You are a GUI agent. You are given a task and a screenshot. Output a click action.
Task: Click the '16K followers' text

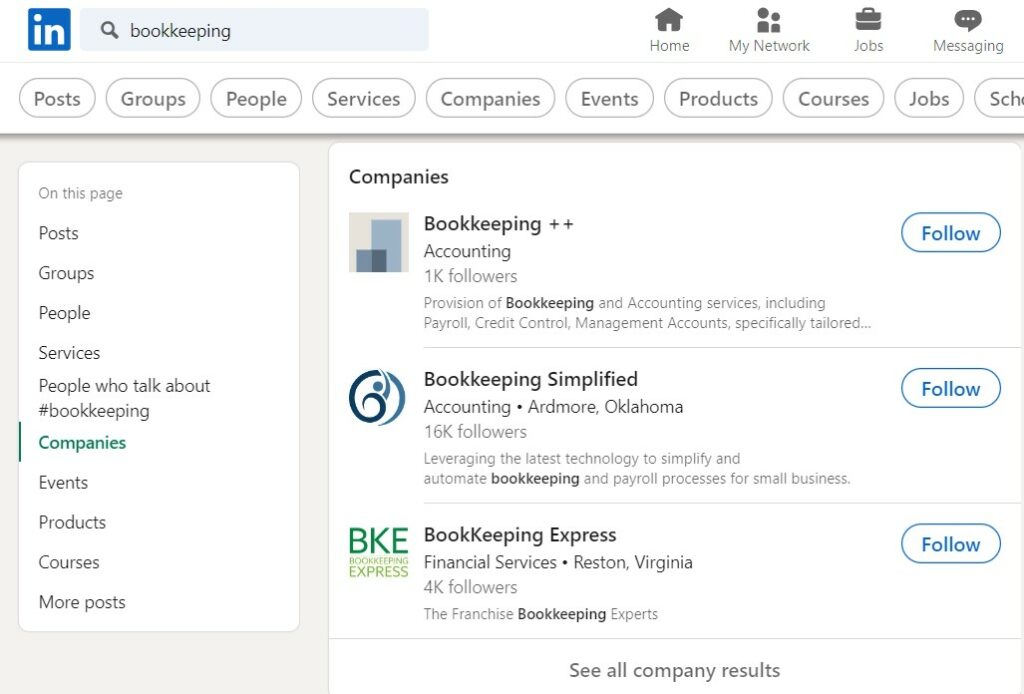(475, 432)
